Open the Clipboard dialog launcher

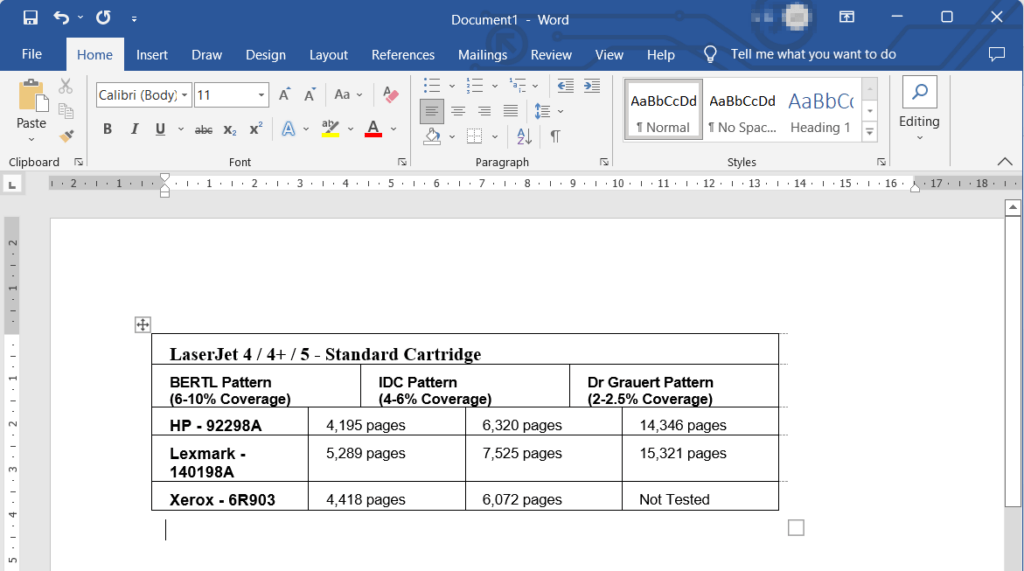point(78,162)
